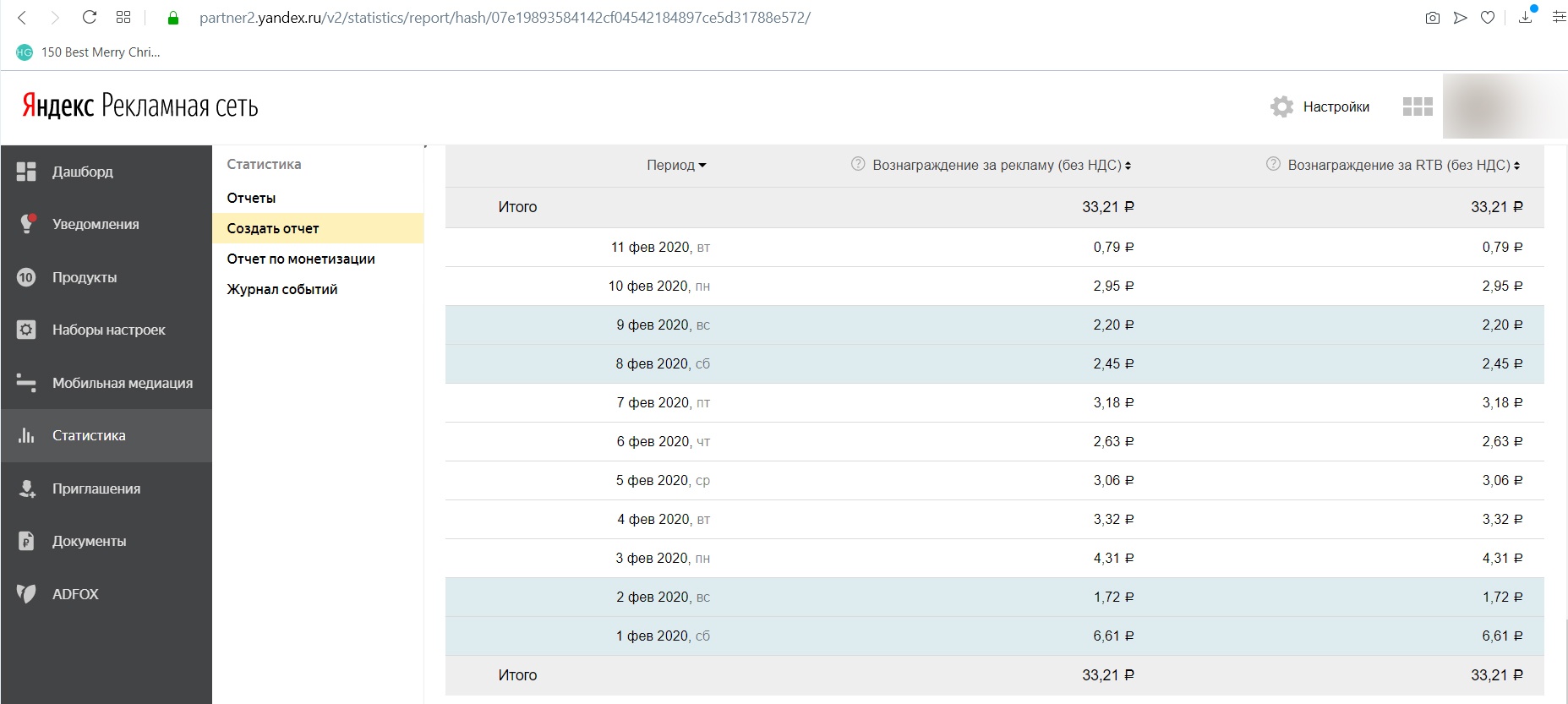Open Отчеты in the Статистика submenu
Screen dimensions: 1568x704
[x=251, y=198]
